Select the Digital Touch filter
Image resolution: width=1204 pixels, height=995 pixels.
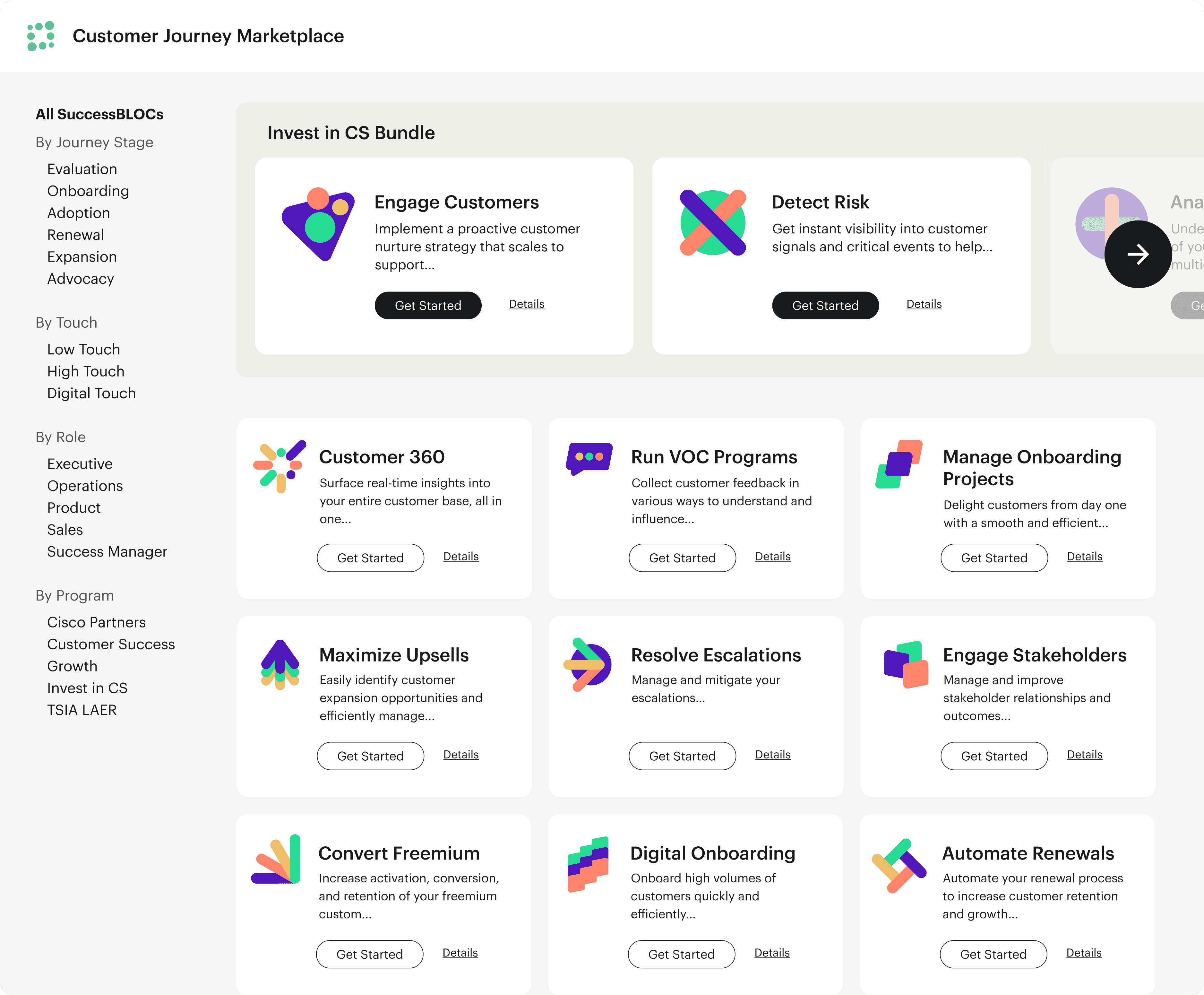tap(91, 393)
